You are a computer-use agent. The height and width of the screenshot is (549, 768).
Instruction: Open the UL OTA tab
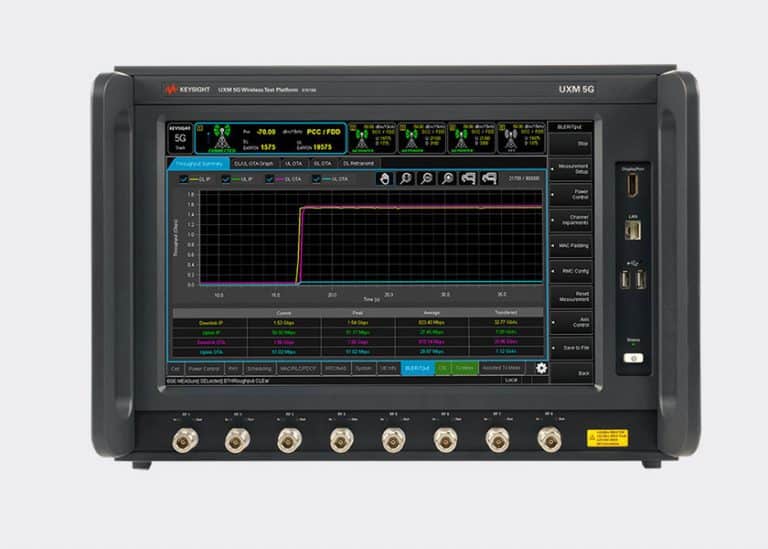coord(294,164)
